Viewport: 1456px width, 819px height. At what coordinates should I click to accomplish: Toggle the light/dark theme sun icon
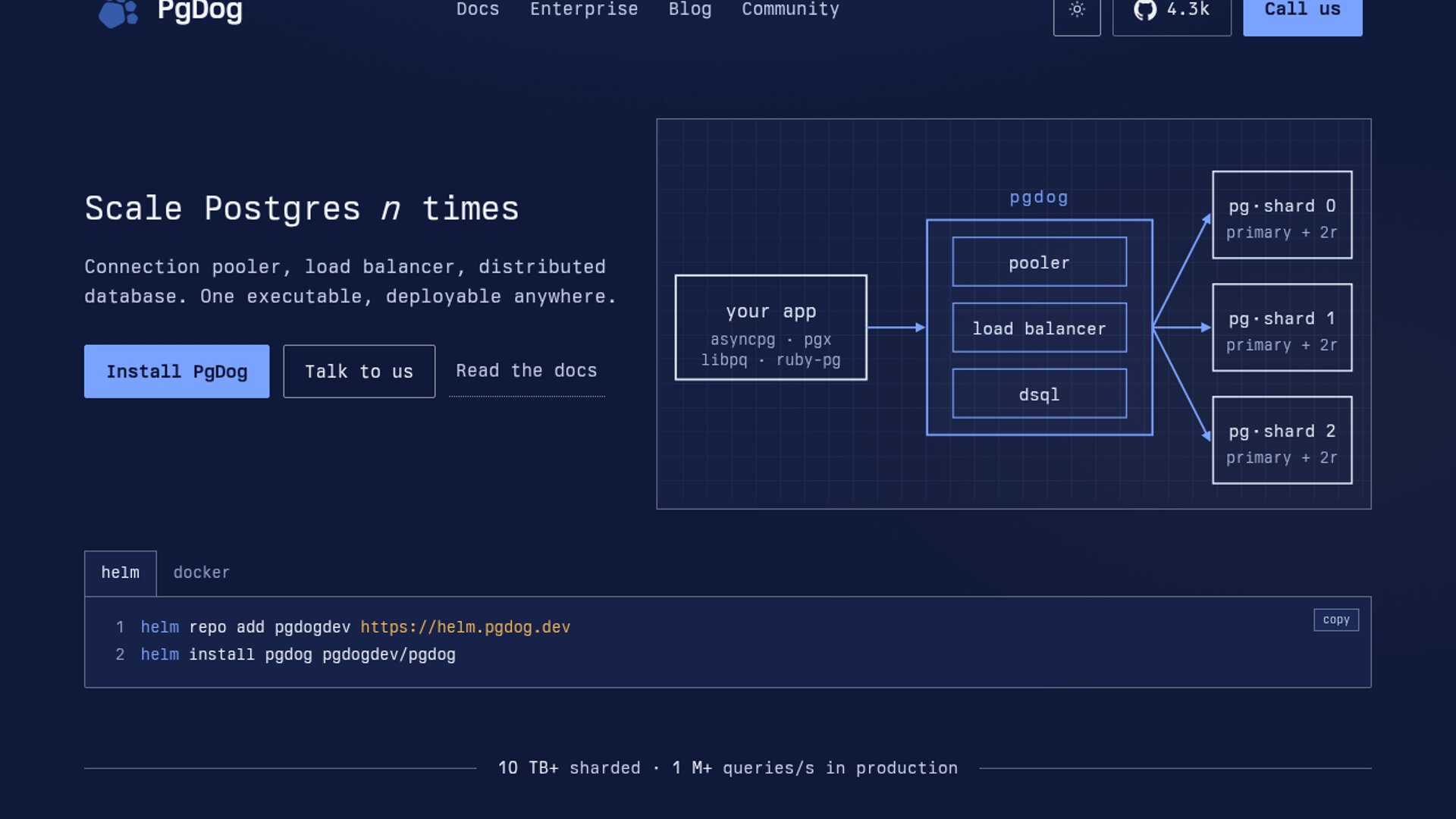point(1077,11)
